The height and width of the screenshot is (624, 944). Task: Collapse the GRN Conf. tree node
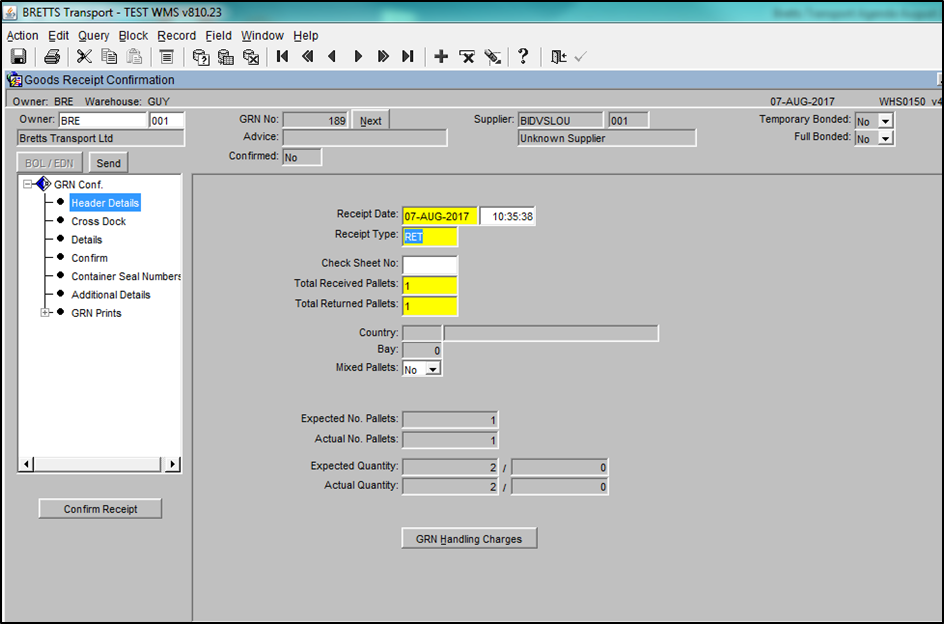coord(27,184)
